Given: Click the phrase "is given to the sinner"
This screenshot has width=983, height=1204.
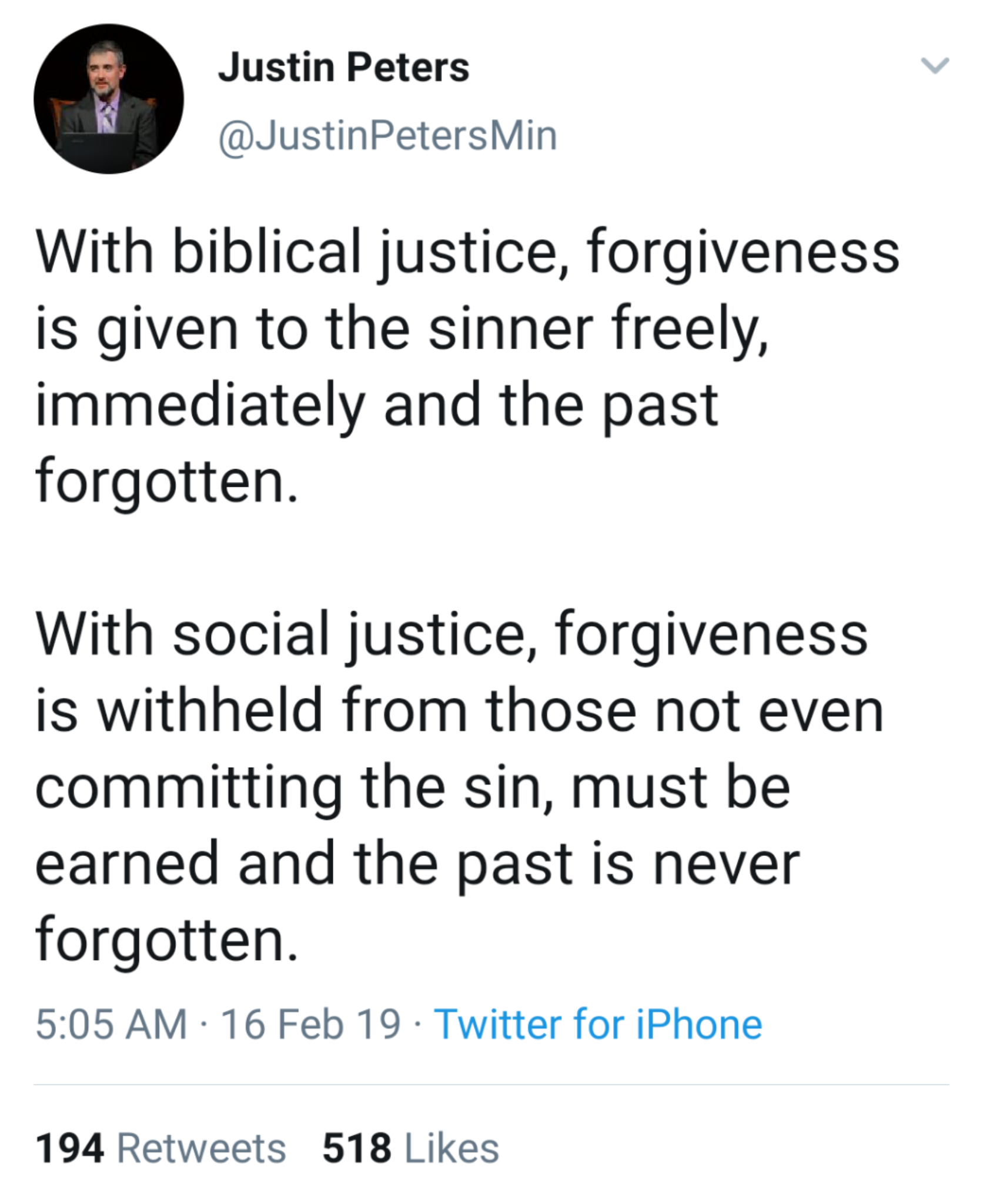Looking at the screenshot, I should (x=312, y=329).
